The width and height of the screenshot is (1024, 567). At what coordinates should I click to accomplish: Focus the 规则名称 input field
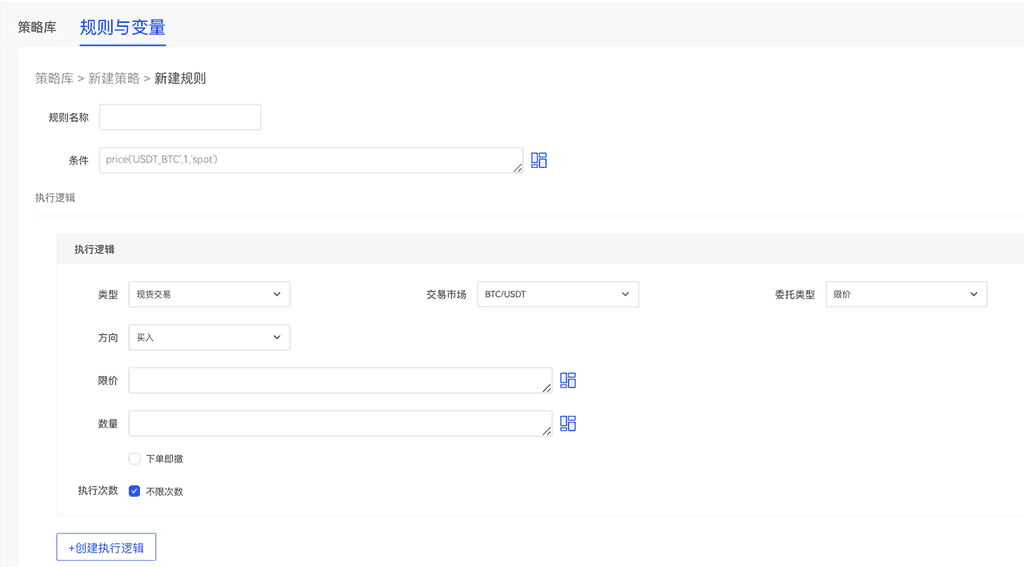click(180, 117)
